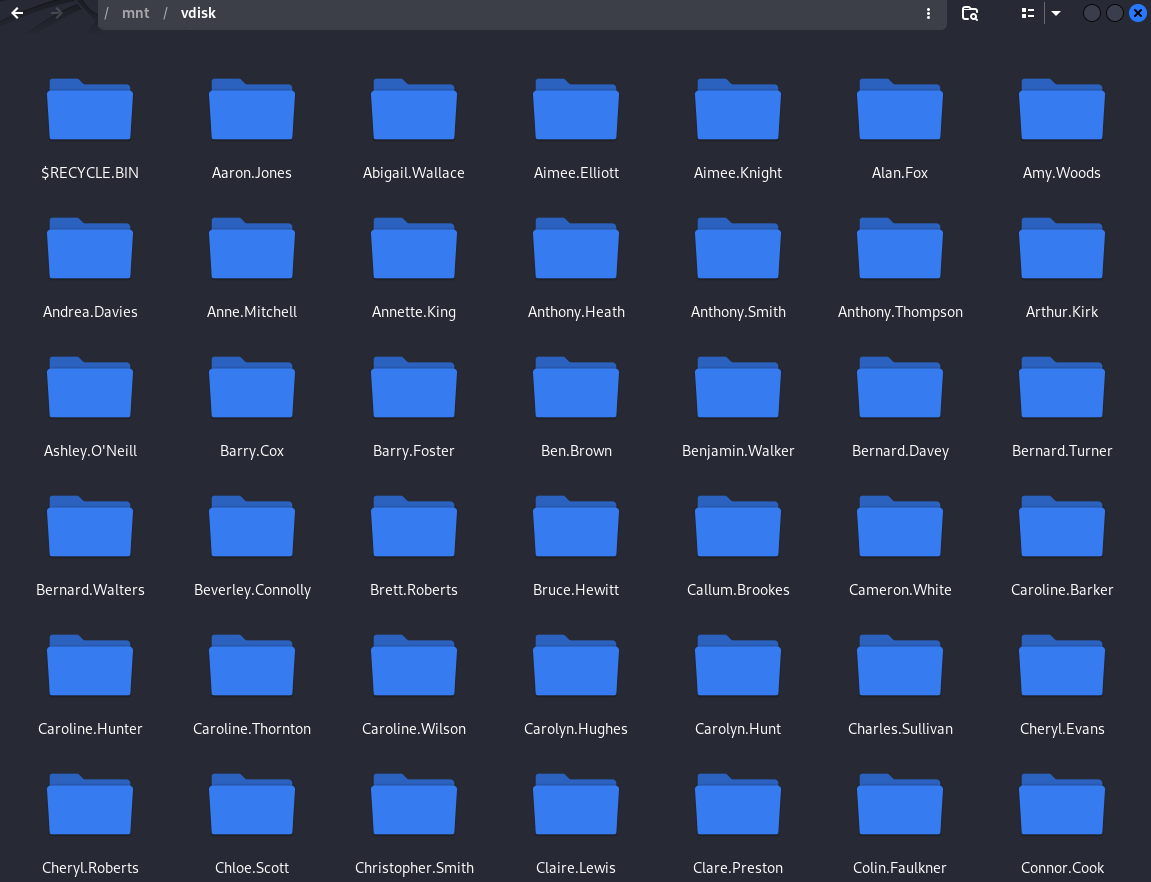Select the Abigail.Wallace folder icon
The image size is (1151, 882).
(414, 109)
